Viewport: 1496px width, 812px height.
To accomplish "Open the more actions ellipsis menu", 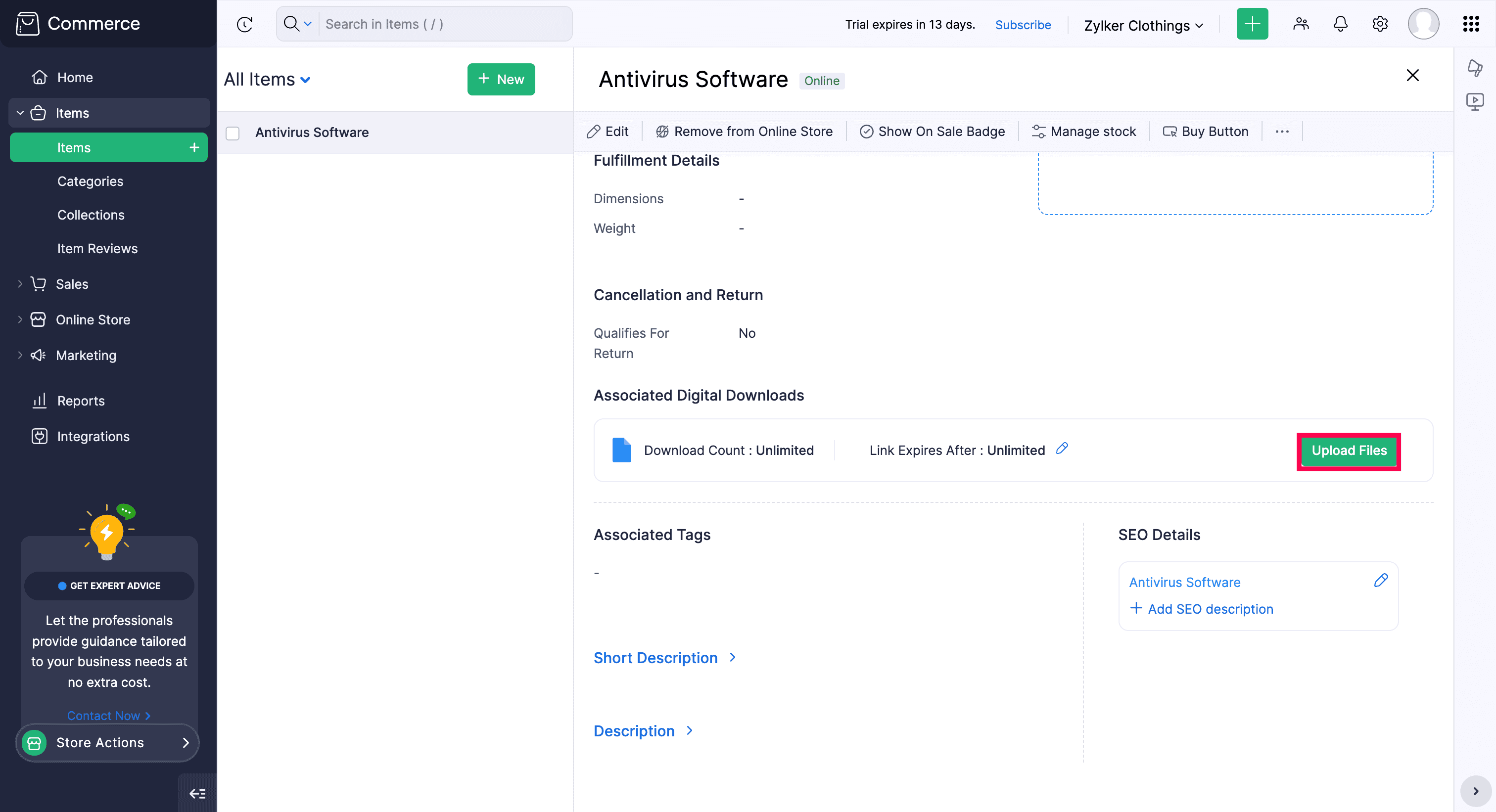I will click(x=1282, y=132).
